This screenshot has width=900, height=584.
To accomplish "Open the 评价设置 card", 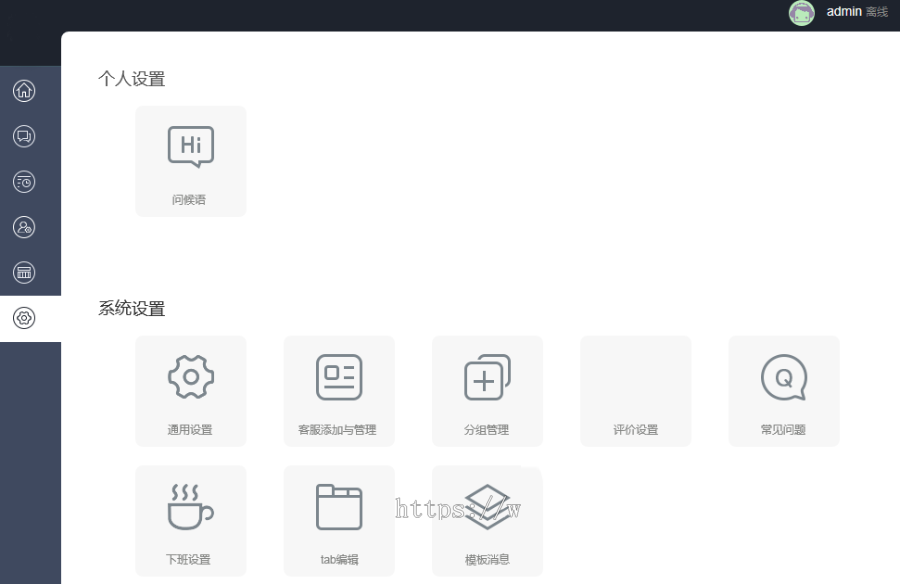I will pos(635,391).
